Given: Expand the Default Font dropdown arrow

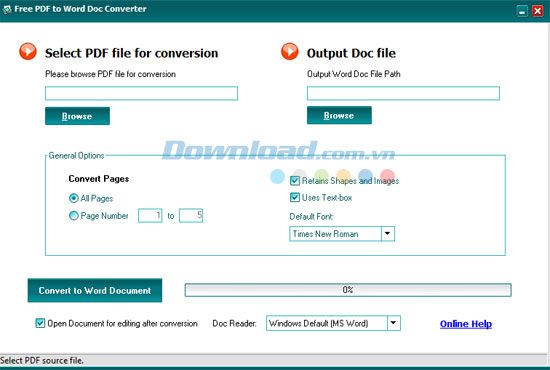Looking at the screenshot, I should tap(388, 234).
